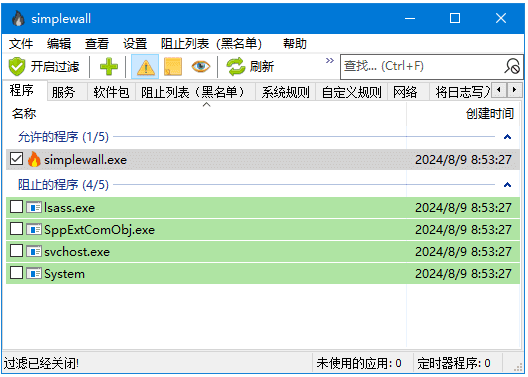Click the green arrows Refresh icon
This screenshot has height=377, width=528.
click(236, 66)
